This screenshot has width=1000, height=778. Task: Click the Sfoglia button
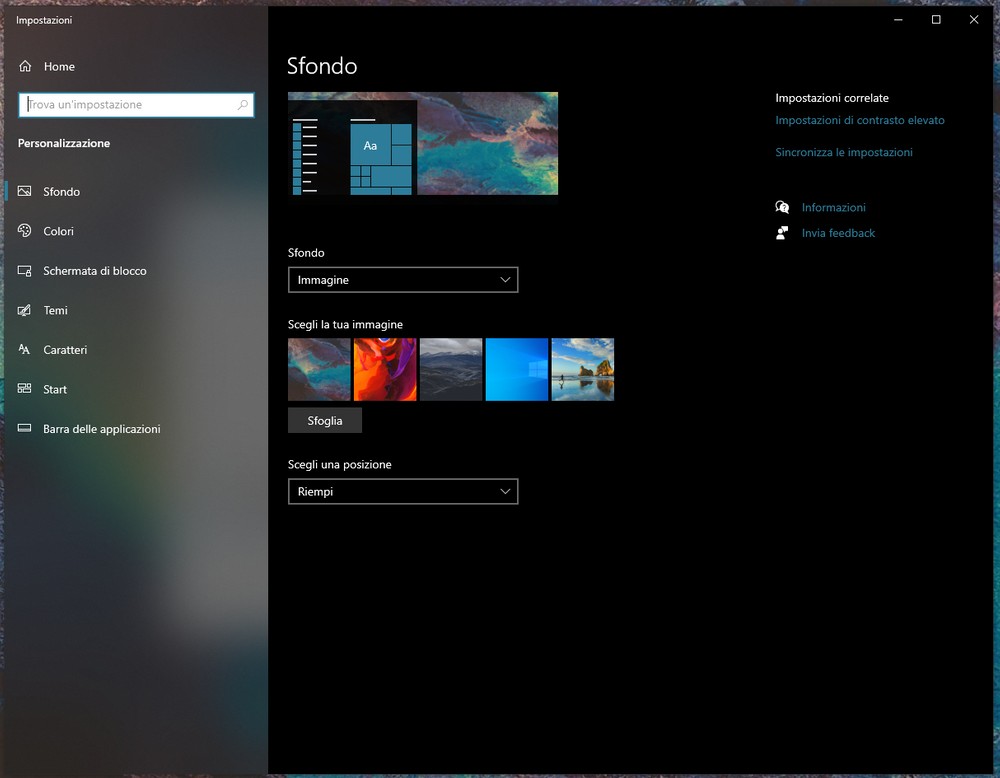325,421
